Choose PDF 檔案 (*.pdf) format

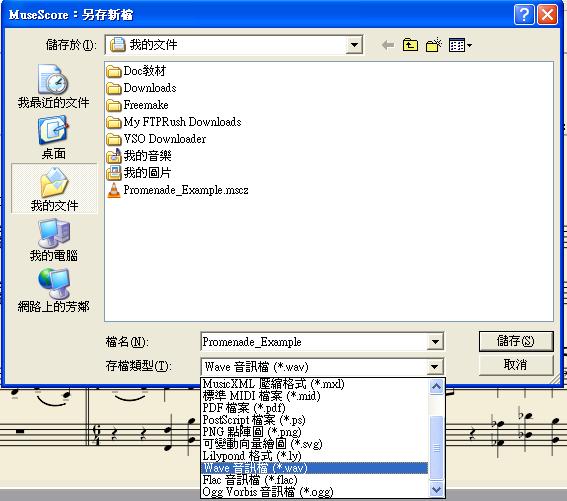click(x=244, y=408)
